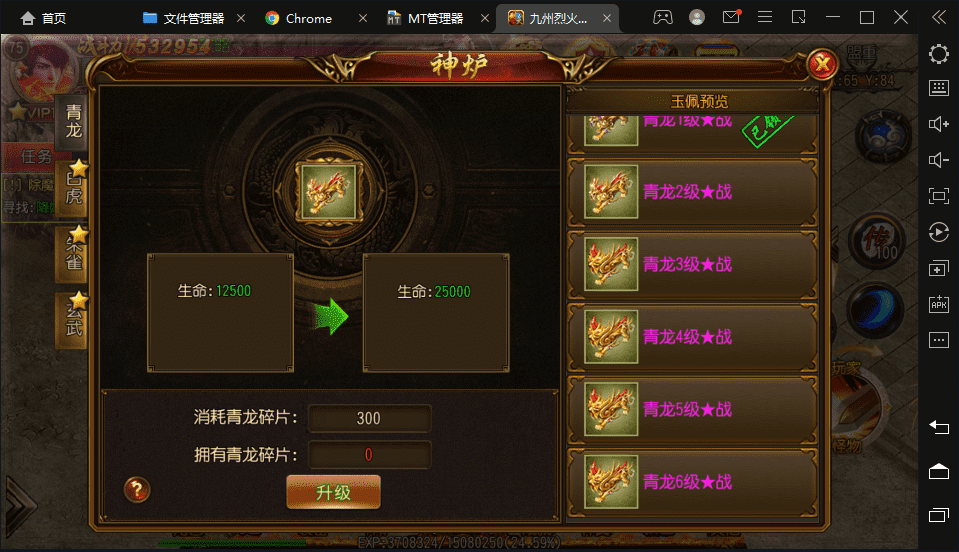
Task: Switch to the 白虎 side tab
Action: pyautogui.click(x=73, y=188)
